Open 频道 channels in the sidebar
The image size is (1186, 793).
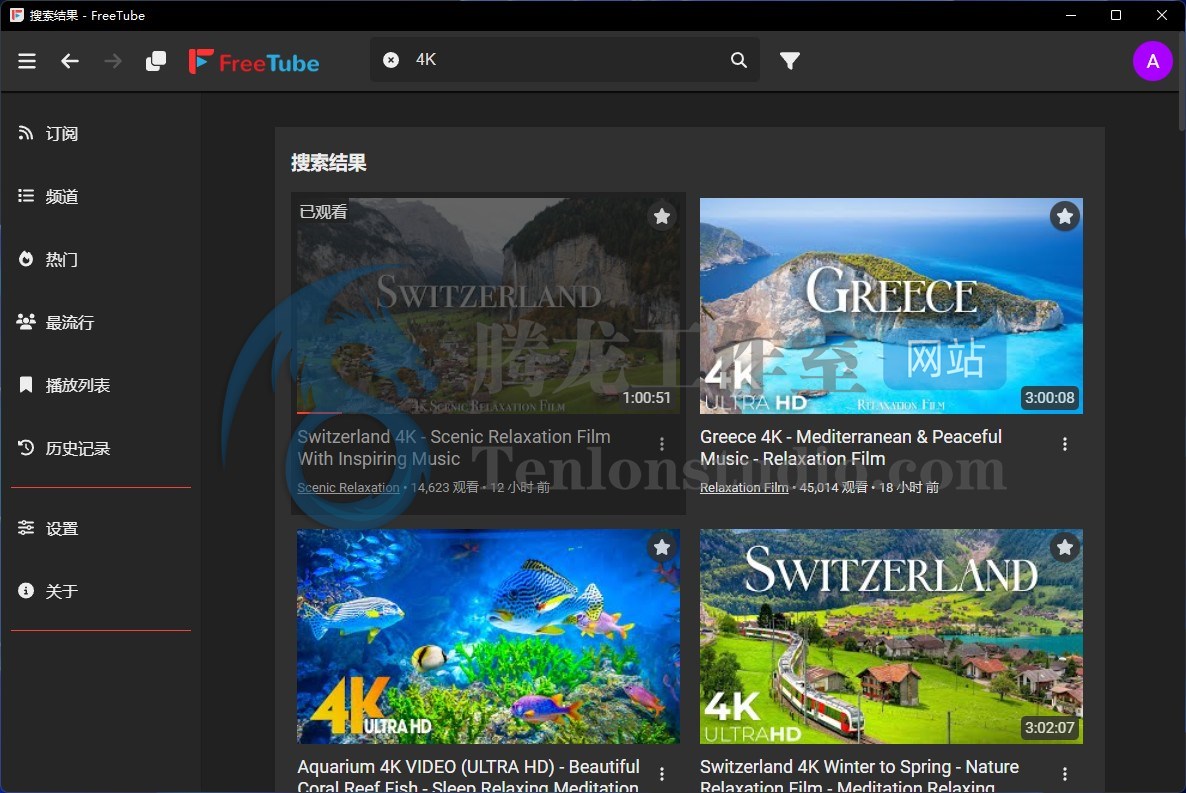101,197
